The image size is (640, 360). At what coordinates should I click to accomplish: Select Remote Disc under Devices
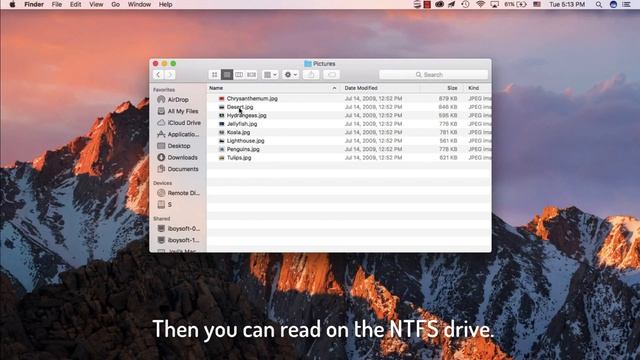point(178,193)
